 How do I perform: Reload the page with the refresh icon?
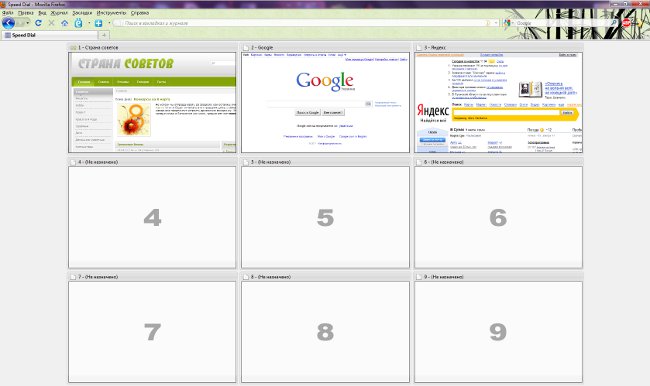(x=38, y=23)
